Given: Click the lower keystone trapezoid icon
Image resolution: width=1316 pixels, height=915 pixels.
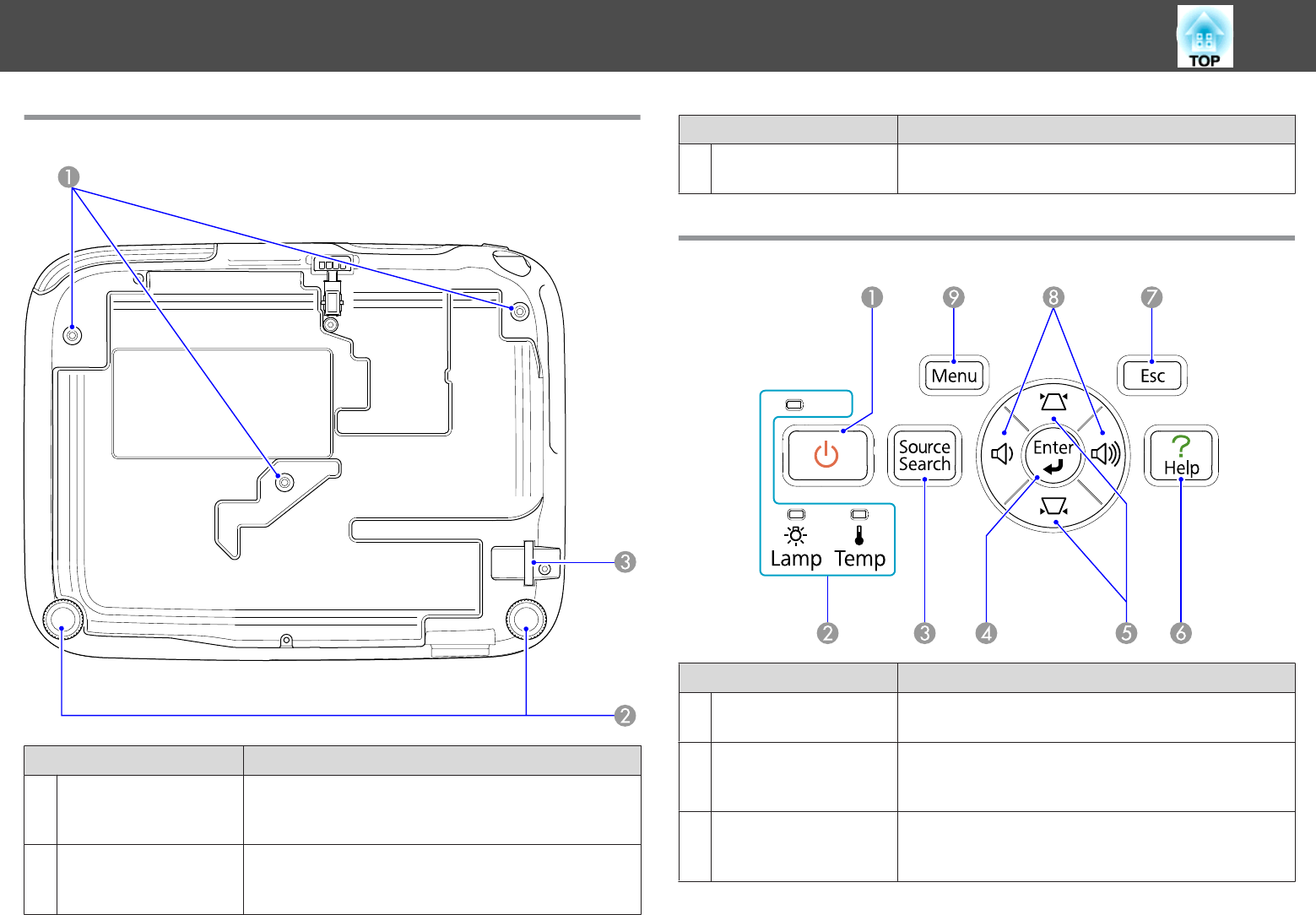Looking at the screenshot, I should pyautogui.click(x=1053, y=507).
